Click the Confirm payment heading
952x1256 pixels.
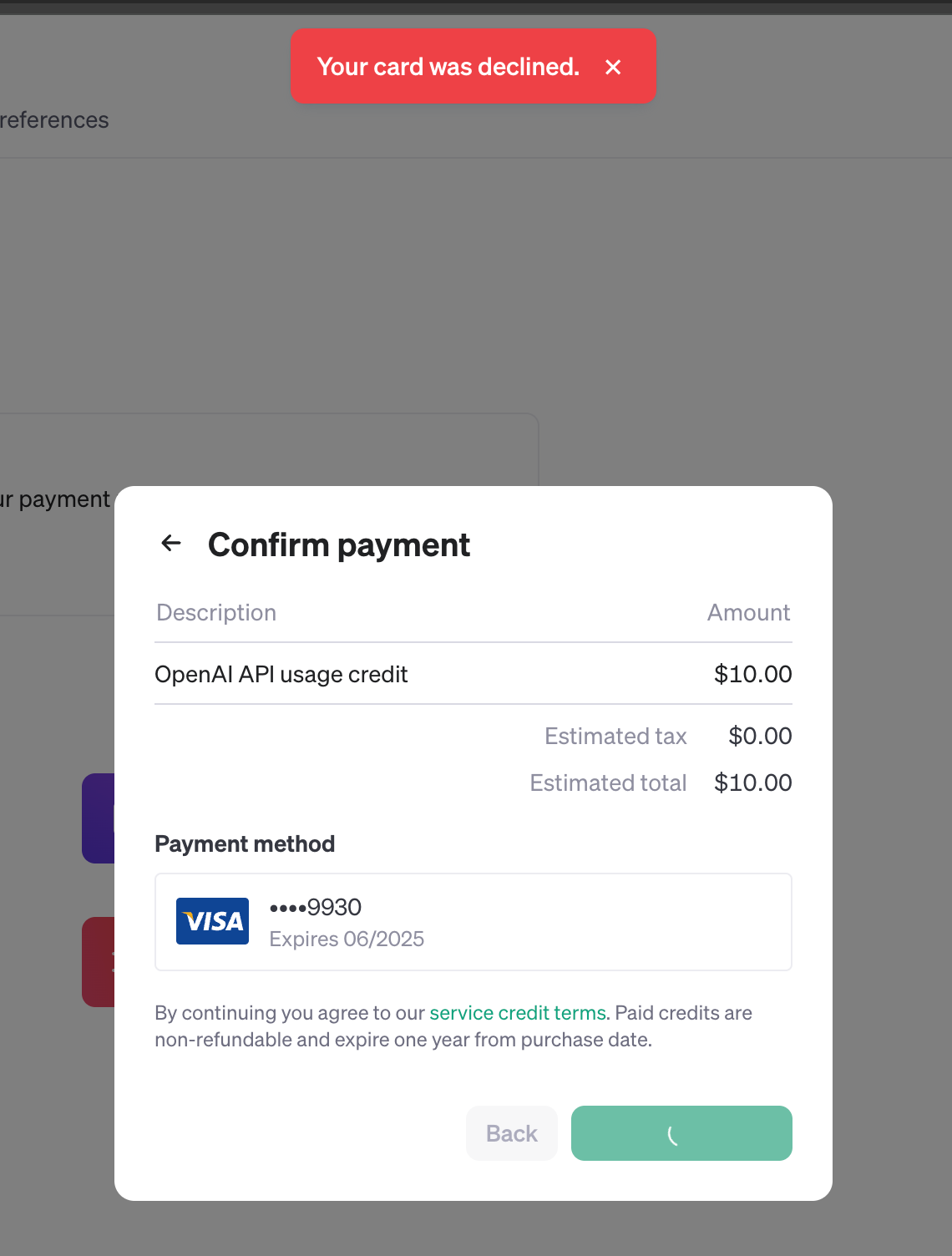point(338,545)
